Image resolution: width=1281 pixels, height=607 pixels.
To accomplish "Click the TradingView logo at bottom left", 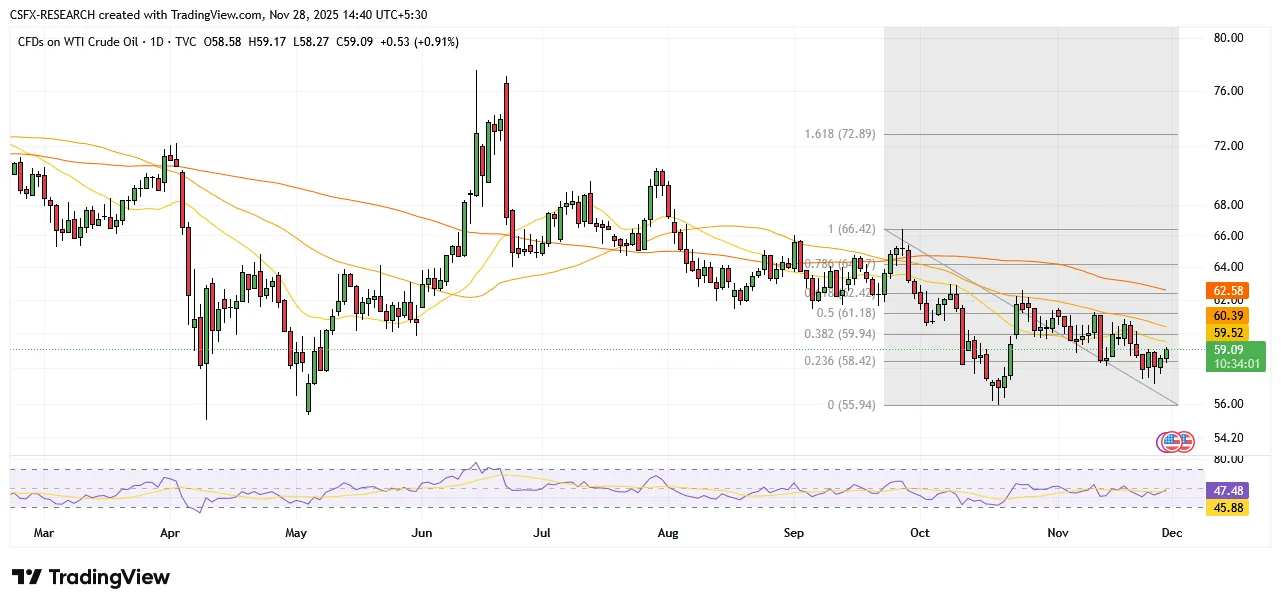I will tap(91, 578).
